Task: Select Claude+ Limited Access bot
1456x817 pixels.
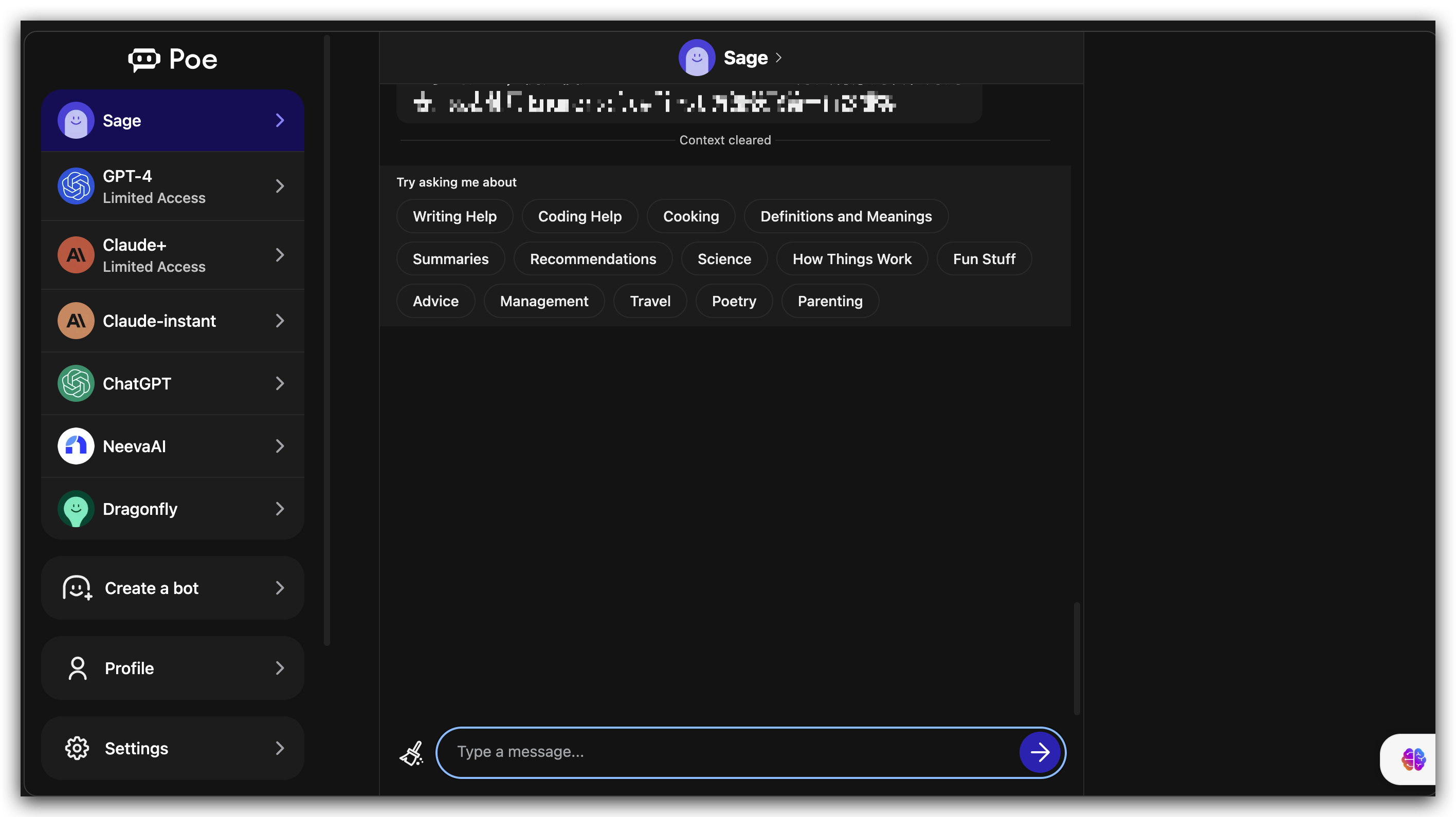Action: coord(173,255)
